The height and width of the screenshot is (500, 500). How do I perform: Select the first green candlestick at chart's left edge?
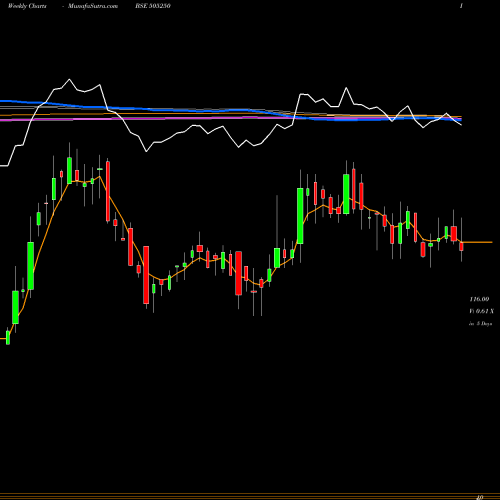click(8, 337)
